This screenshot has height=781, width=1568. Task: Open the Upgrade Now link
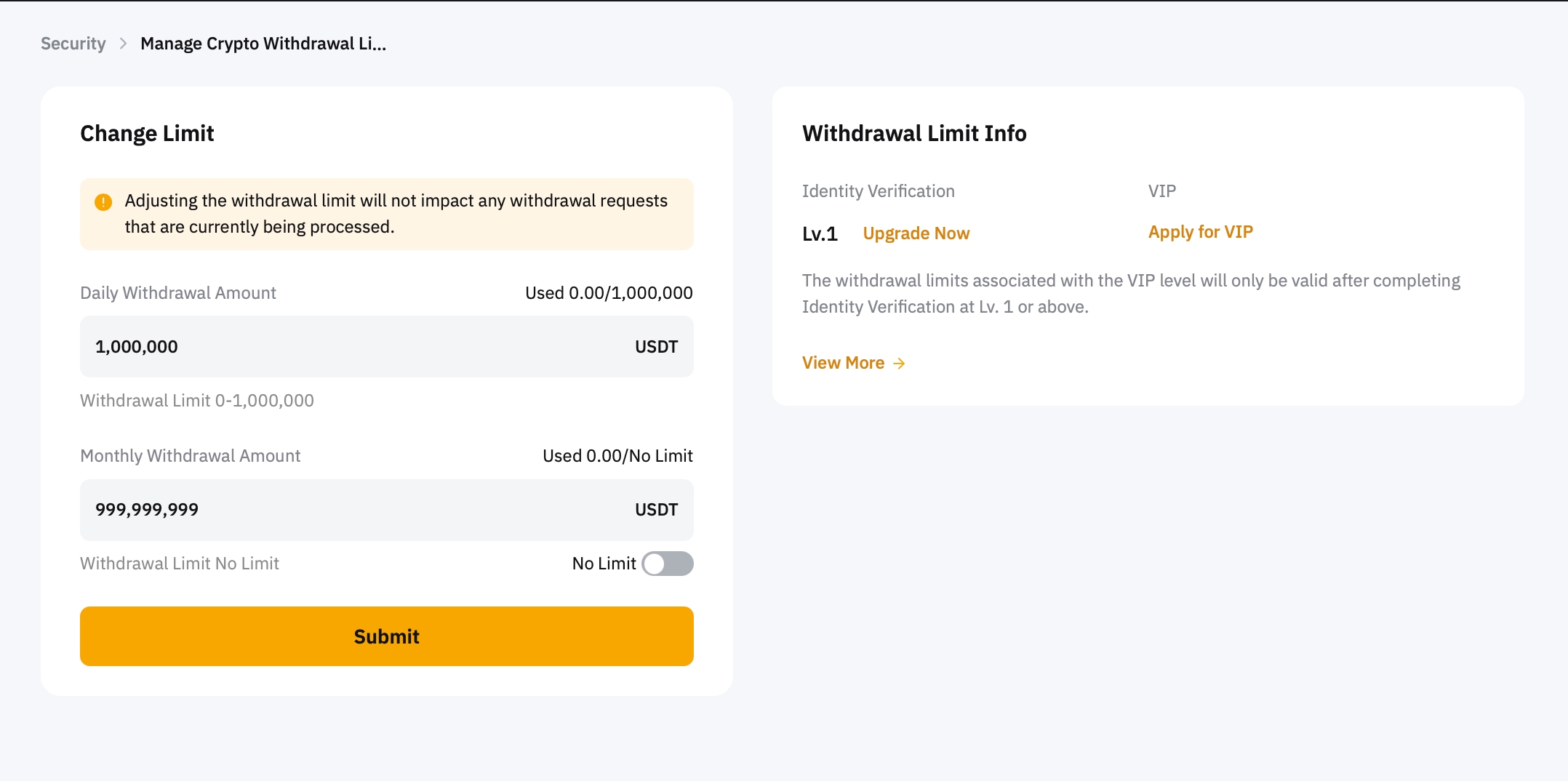[916, 233]
